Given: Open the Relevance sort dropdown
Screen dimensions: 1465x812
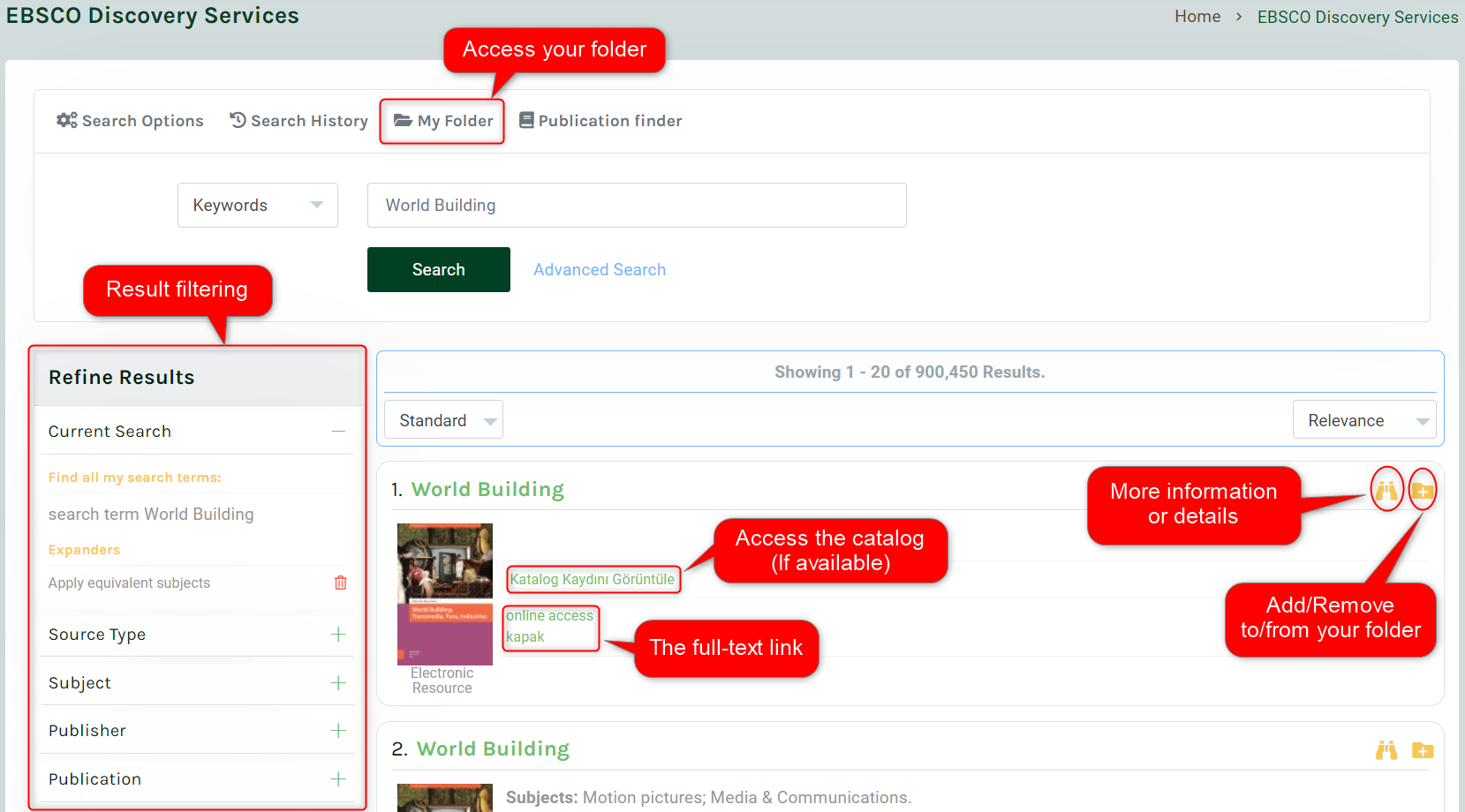Looking at the screenshot, I should click(x=1364, y=420).
